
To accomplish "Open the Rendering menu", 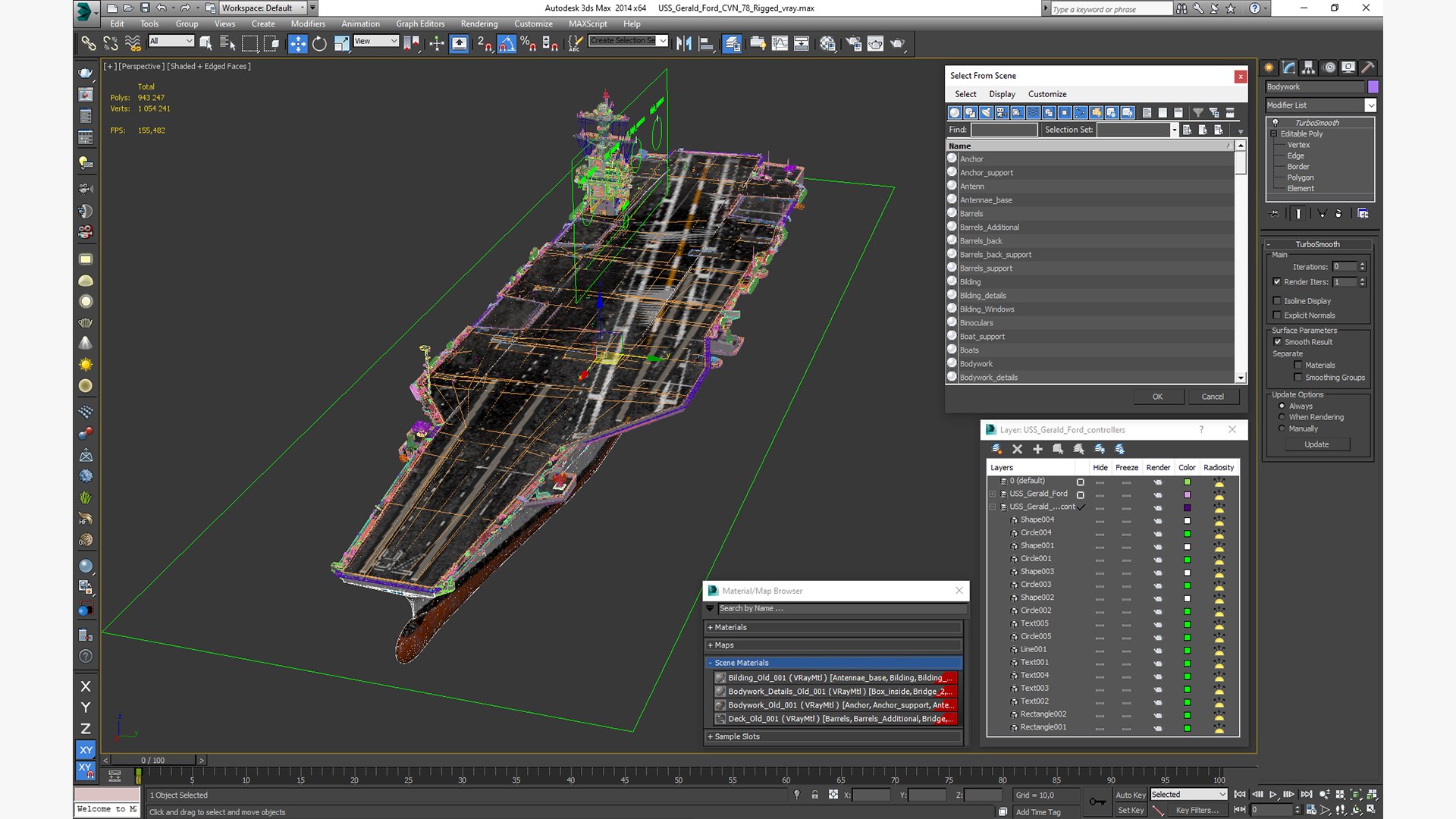I will (479, 24).
